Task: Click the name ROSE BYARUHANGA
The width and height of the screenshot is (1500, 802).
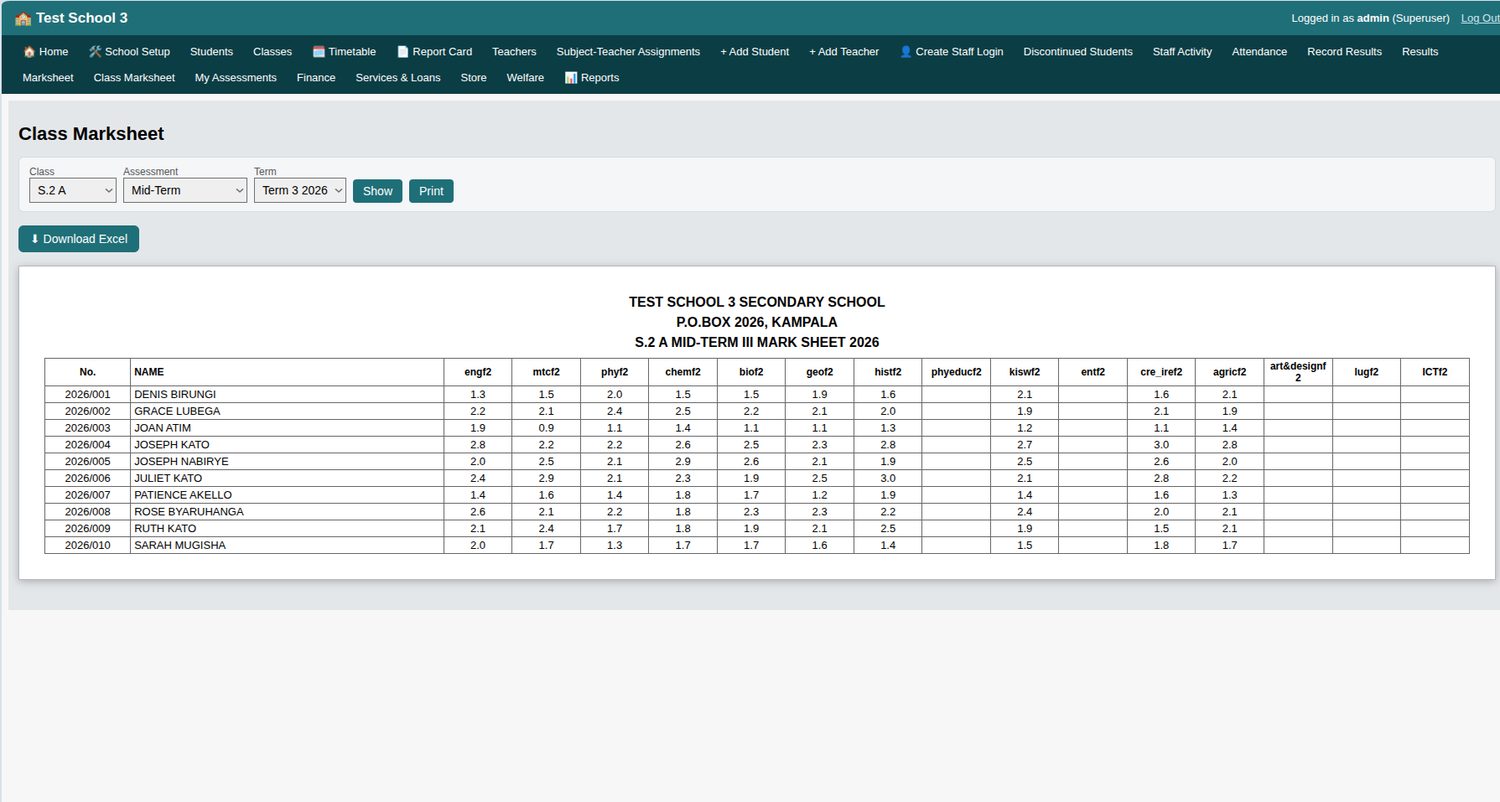Action: point(189,512)
